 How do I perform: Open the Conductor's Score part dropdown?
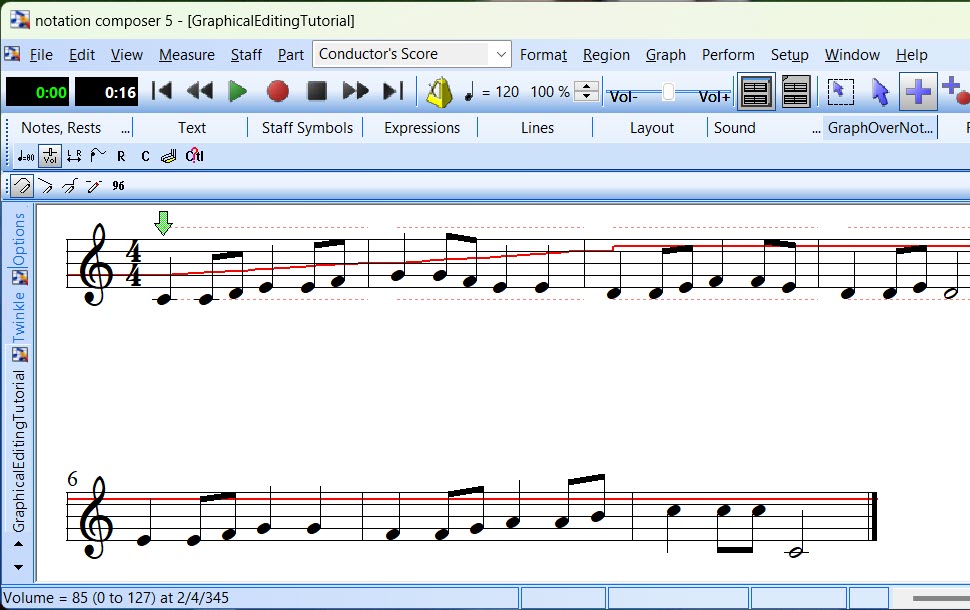tap(500, 54)
